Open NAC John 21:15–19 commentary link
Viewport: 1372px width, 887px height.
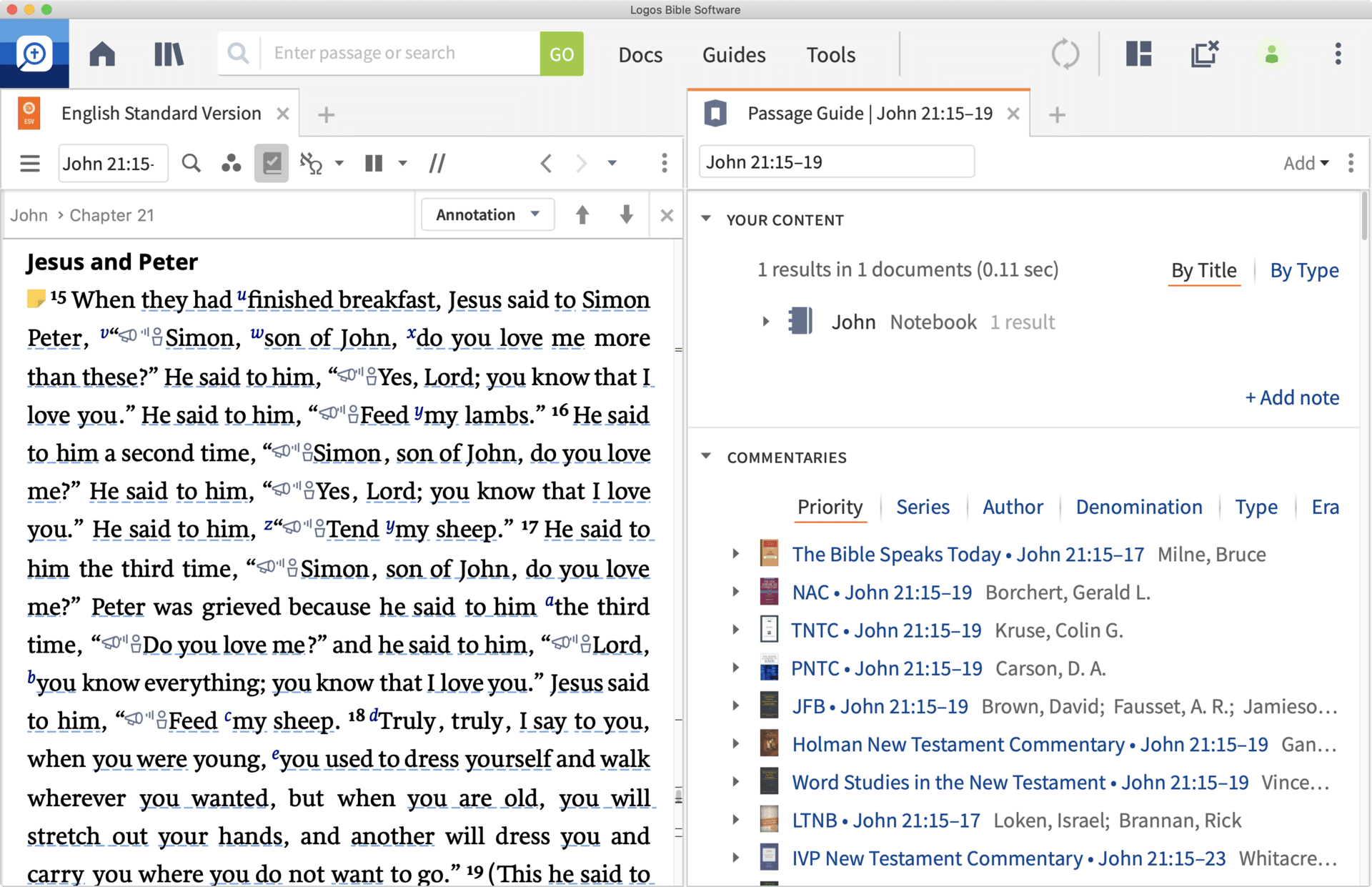882,593
